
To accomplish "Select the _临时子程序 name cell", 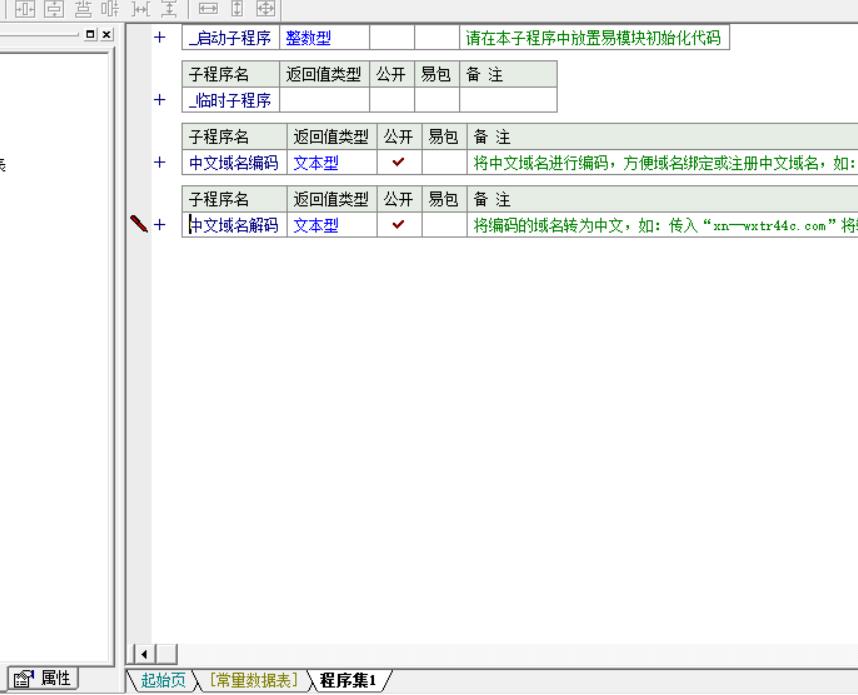I will pos(230,100).
